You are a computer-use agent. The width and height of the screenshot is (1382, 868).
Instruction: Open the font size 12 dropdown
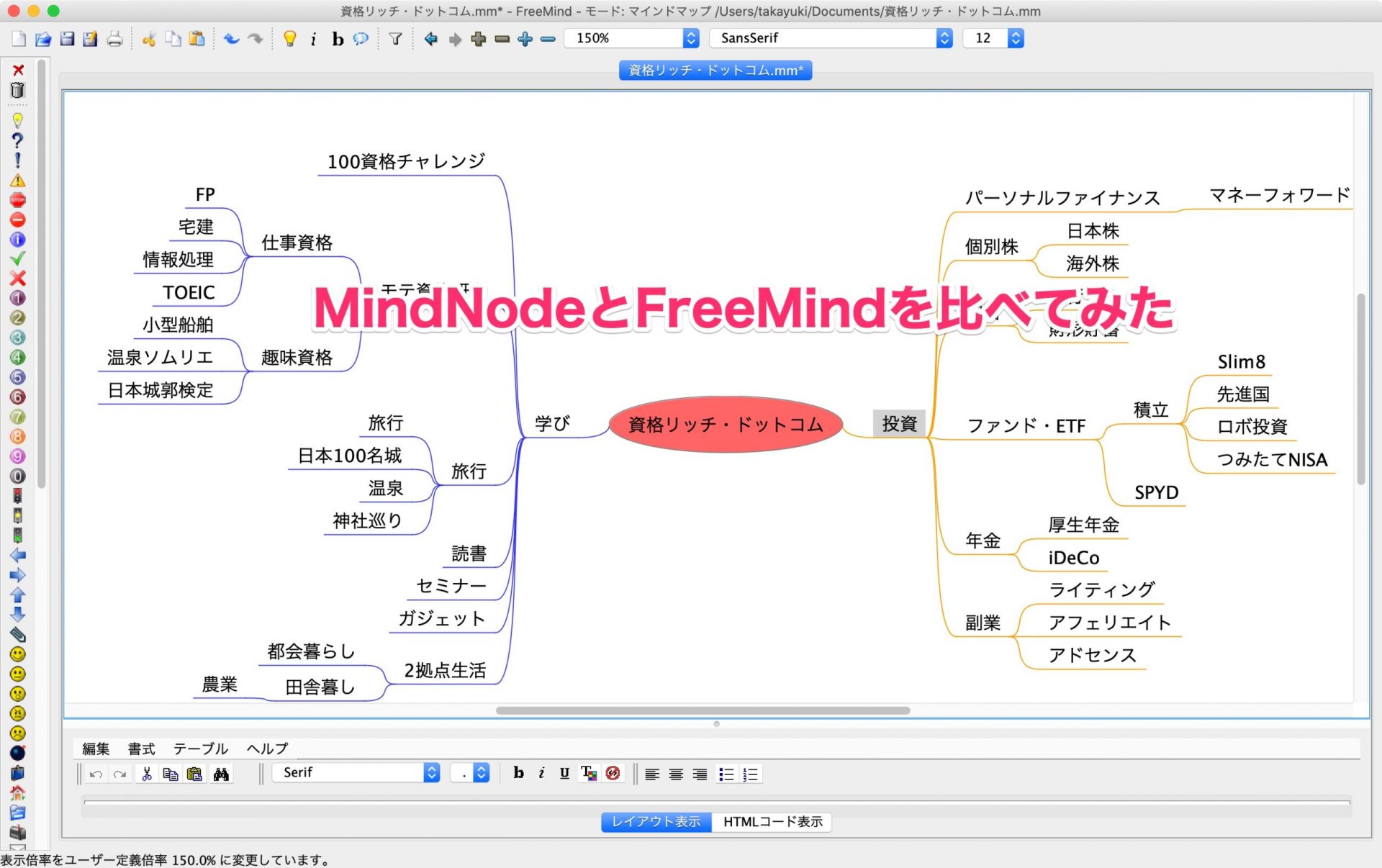click(x=993, y=38)
